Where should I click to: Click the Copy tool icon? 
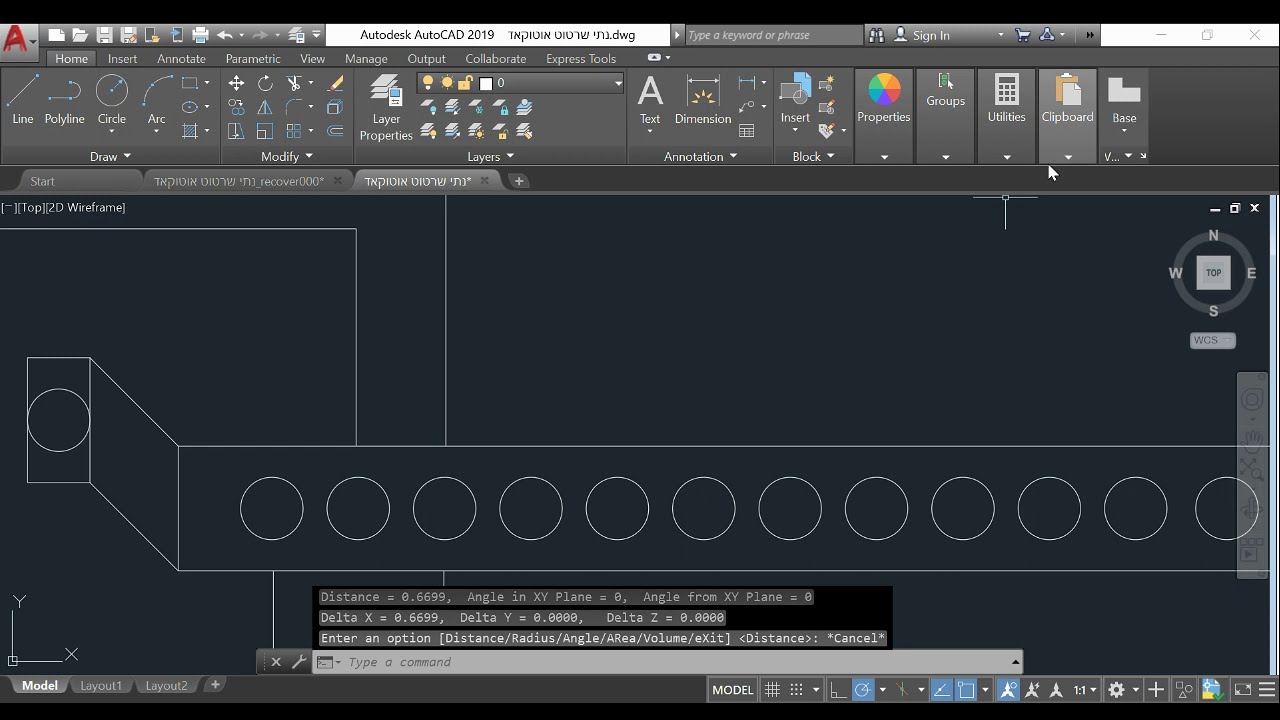[236, 107]
